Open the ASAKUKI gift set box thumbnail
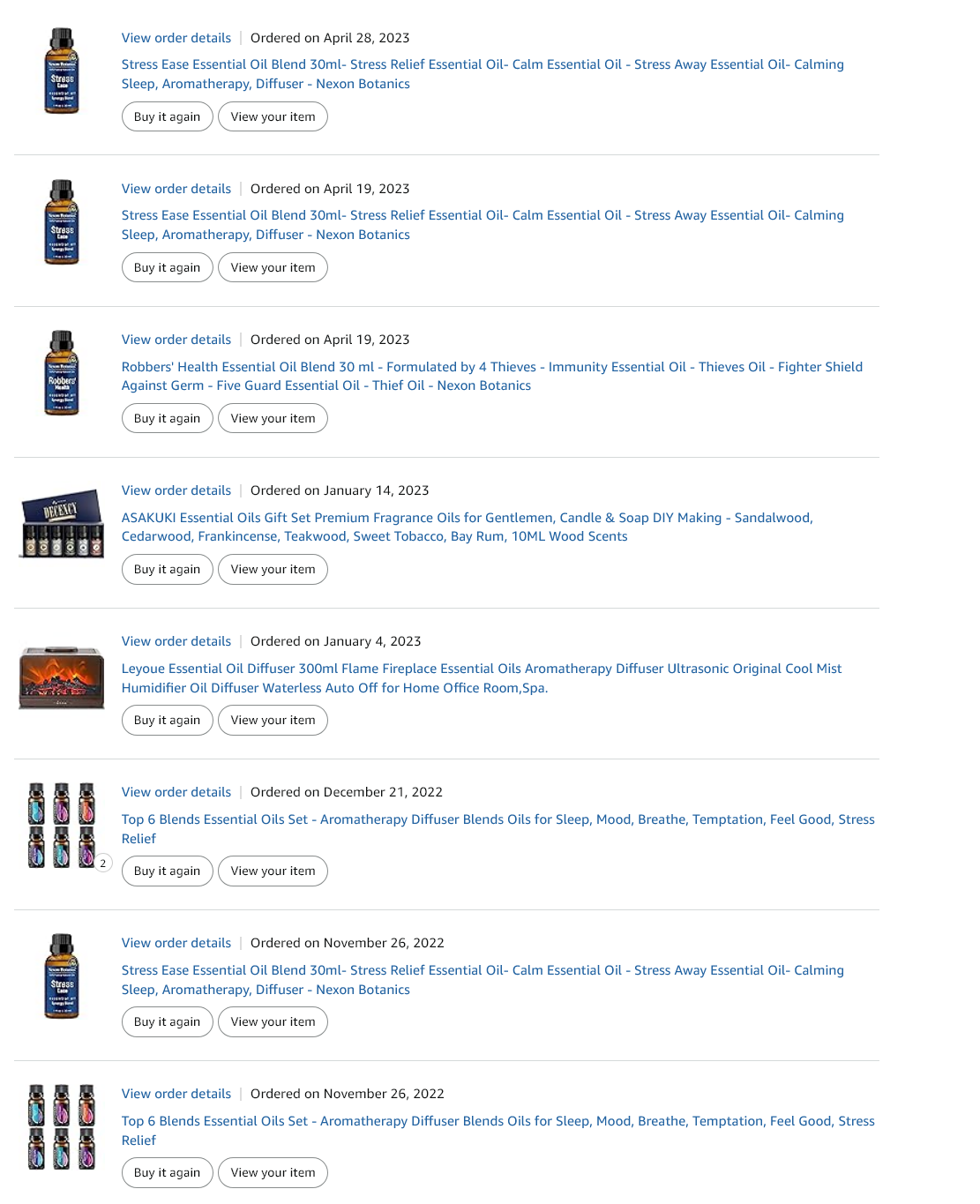This screenshot has width=980, height=1204. coord(62,524)
